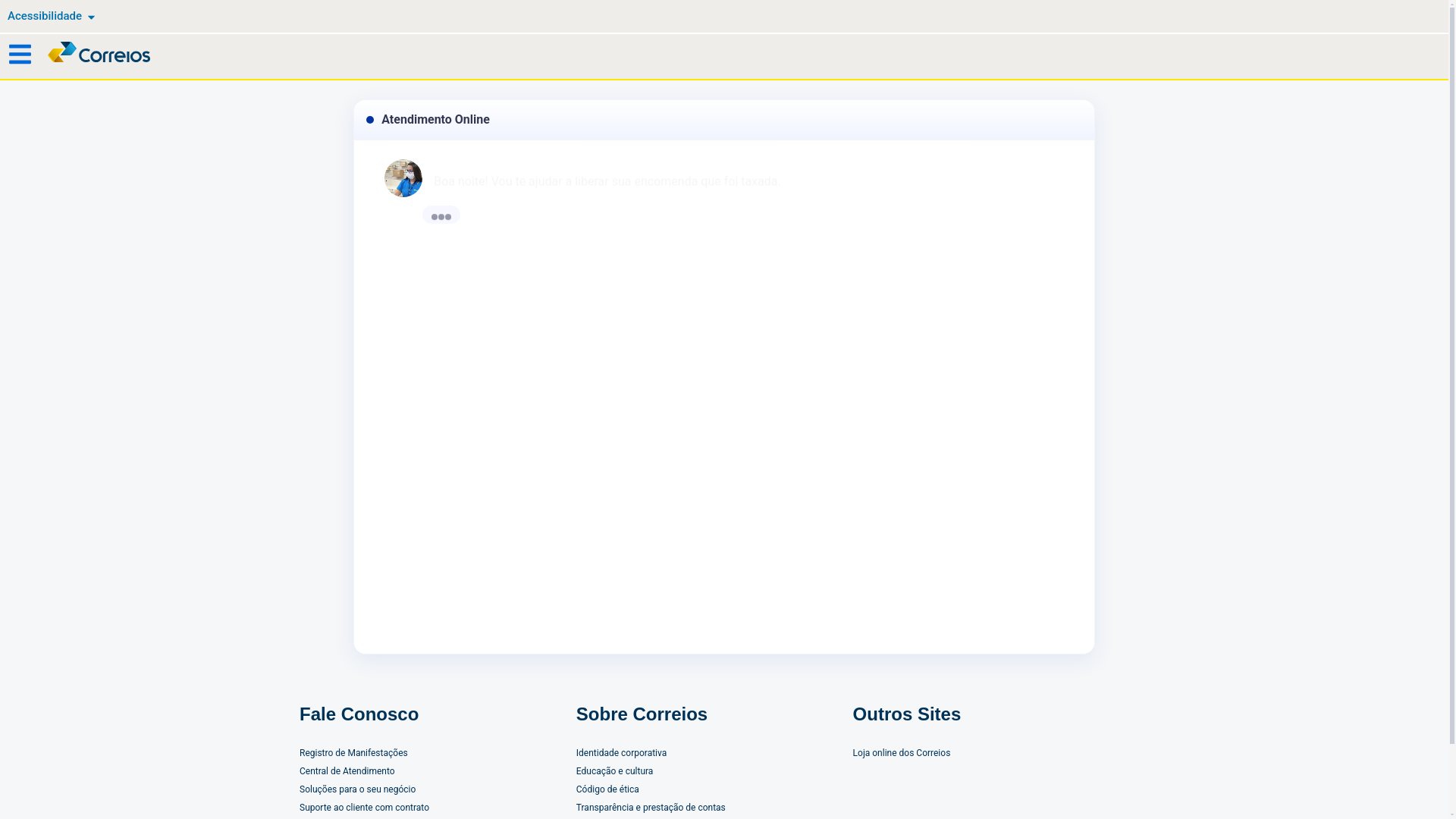Open Transparência e prestação de contas link
This screenshot has width=1456, height=819.
pos(651,808)
